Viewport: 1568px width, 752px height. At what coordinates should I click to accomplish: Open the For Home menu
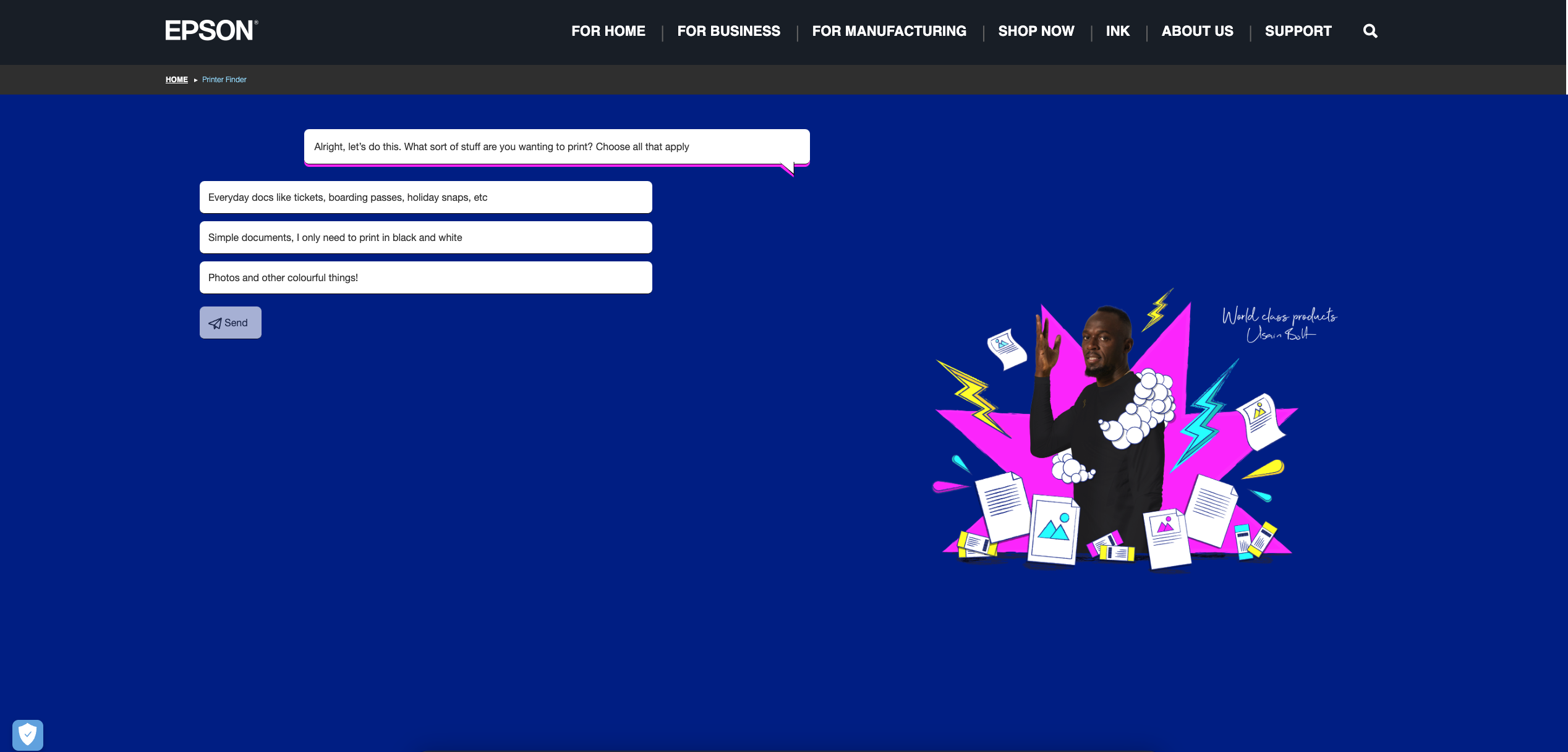(x=608, y=31)
